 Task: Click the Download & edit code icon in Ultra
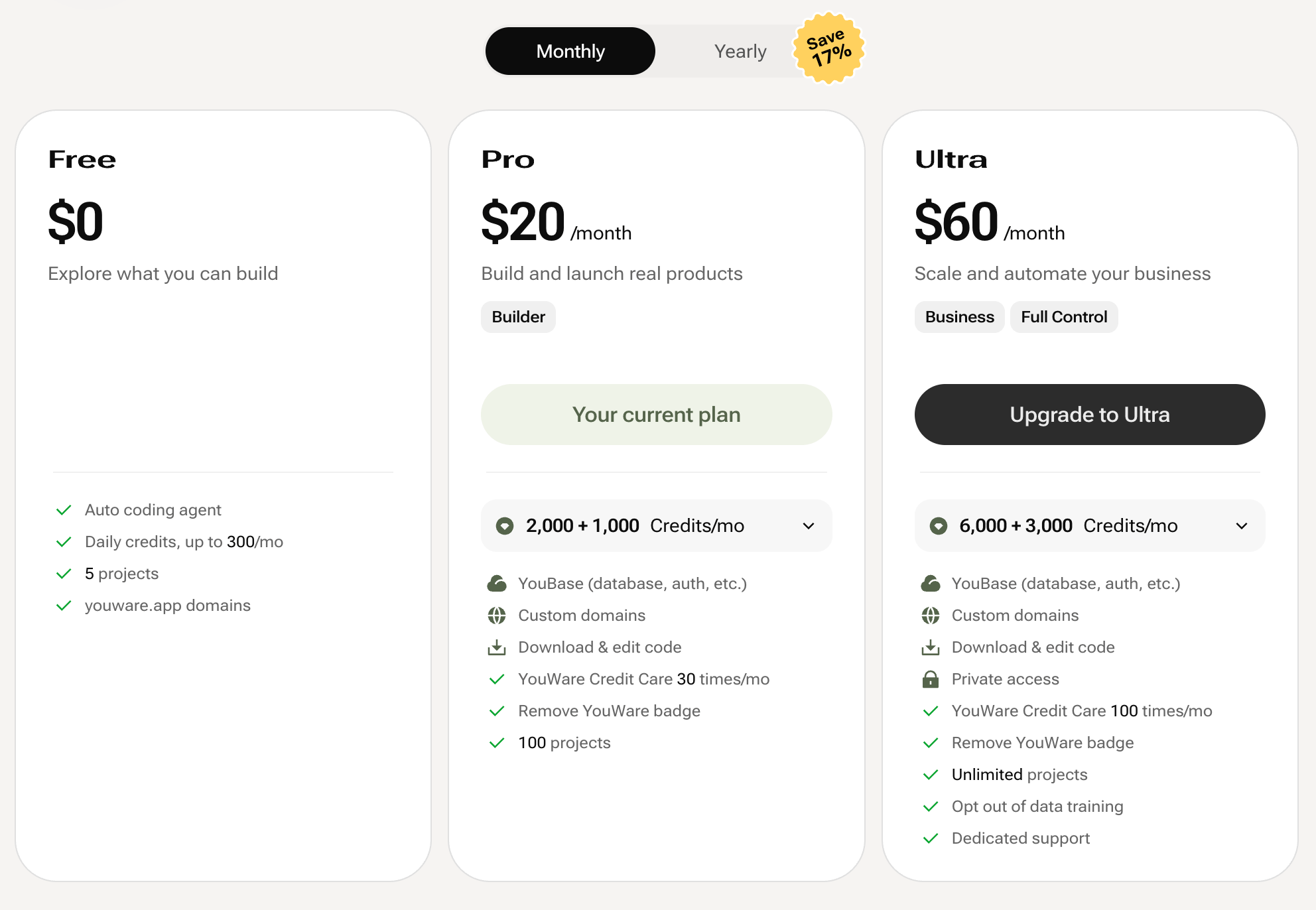click(x=931, y=647)
